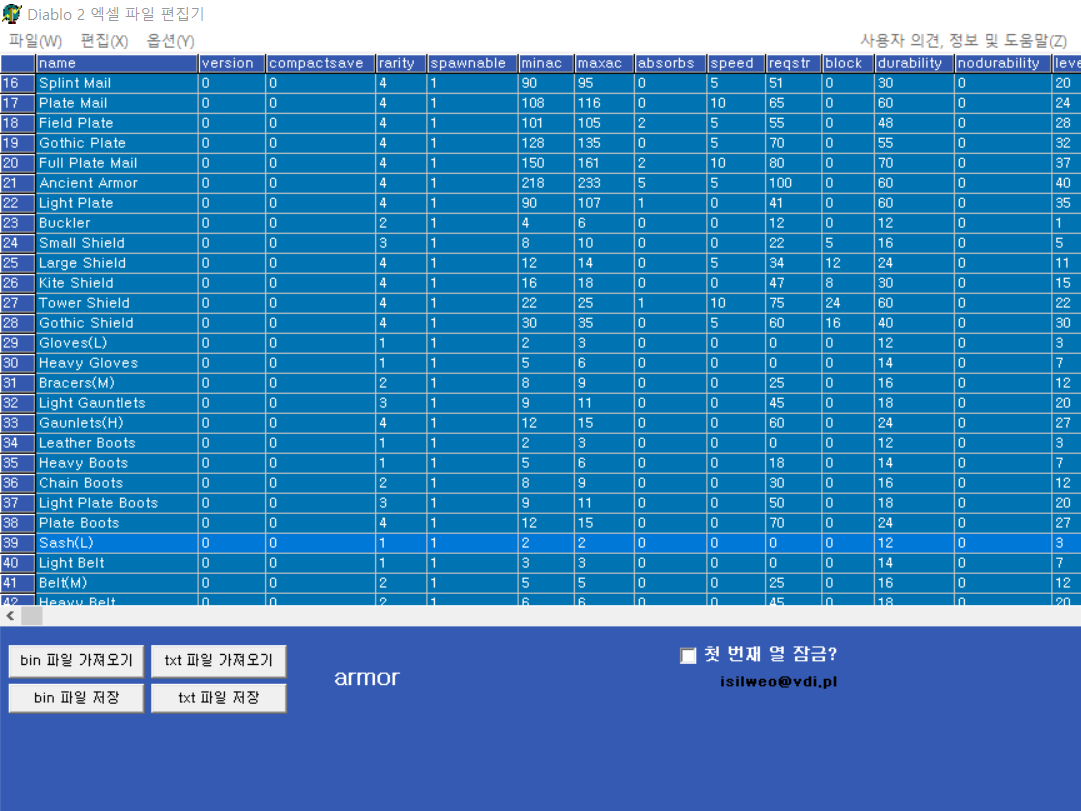Select the name column header
Screen dimensions: 1081x811
(117, 63)
